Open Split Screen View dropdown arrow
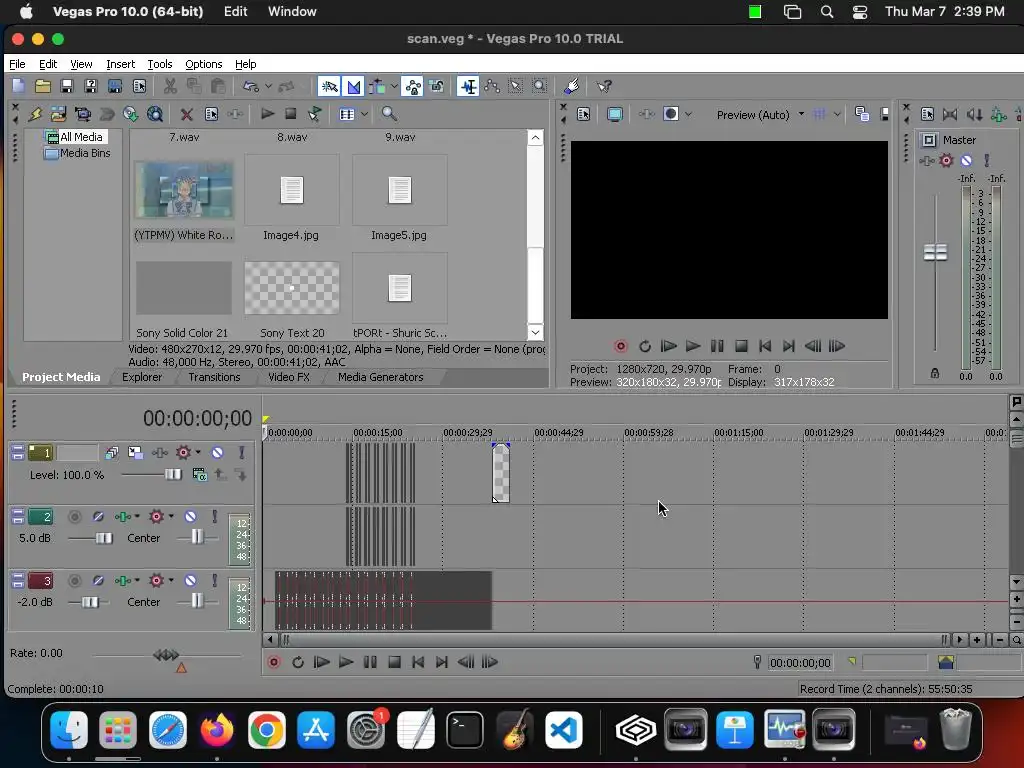Screen dimensions: 1024x768 coord(688,114)
